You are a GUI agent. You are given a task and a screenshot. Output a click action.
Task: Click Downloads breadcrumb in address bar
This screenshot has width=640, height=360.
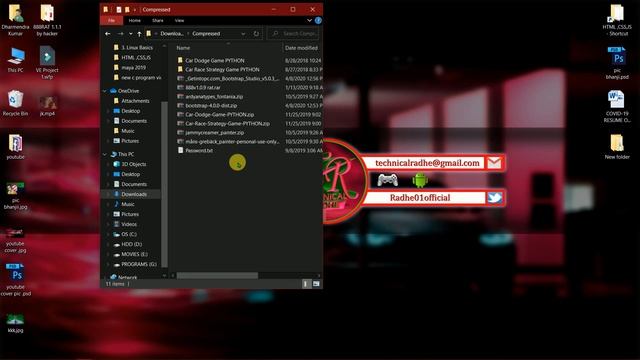(172, 33)
